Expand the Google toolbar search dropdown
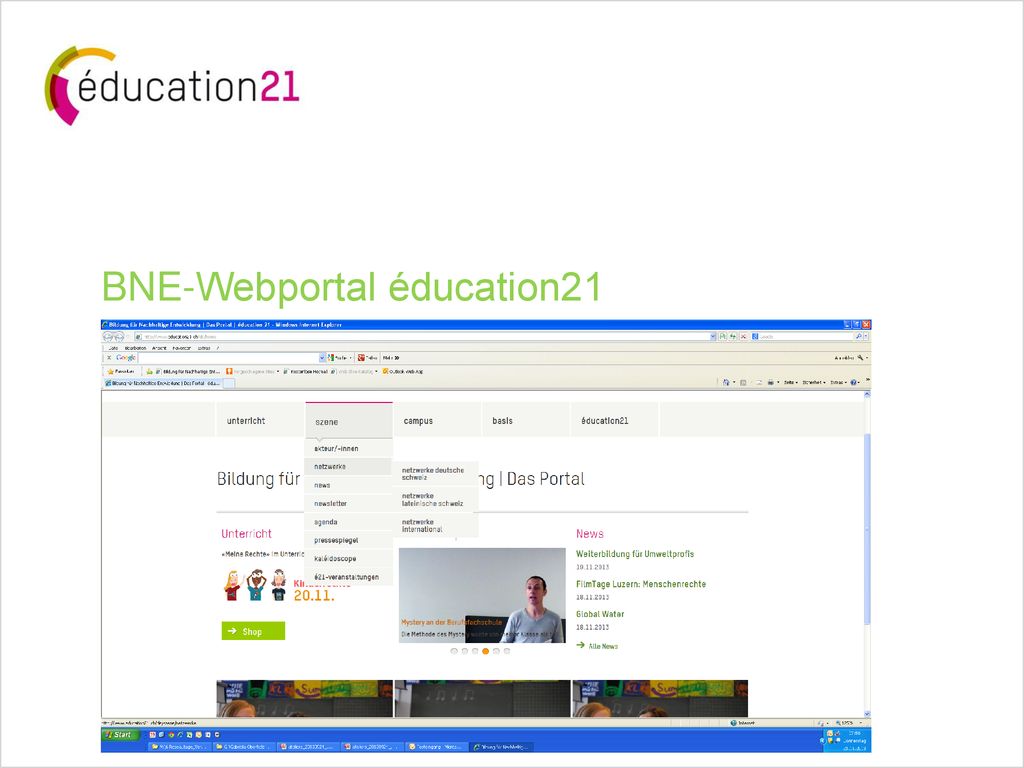Viewport: 1024px width, 768px height. tap(322, 358)
